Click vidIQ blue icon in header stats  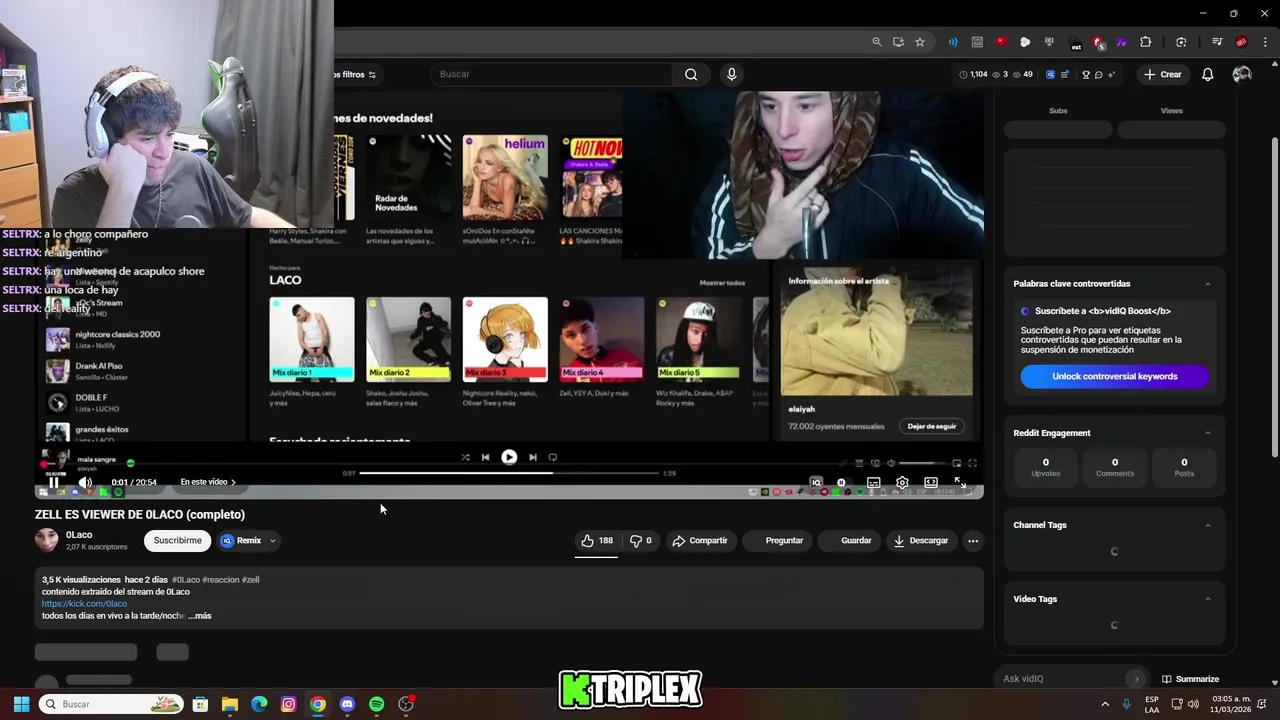[1050, 74]
